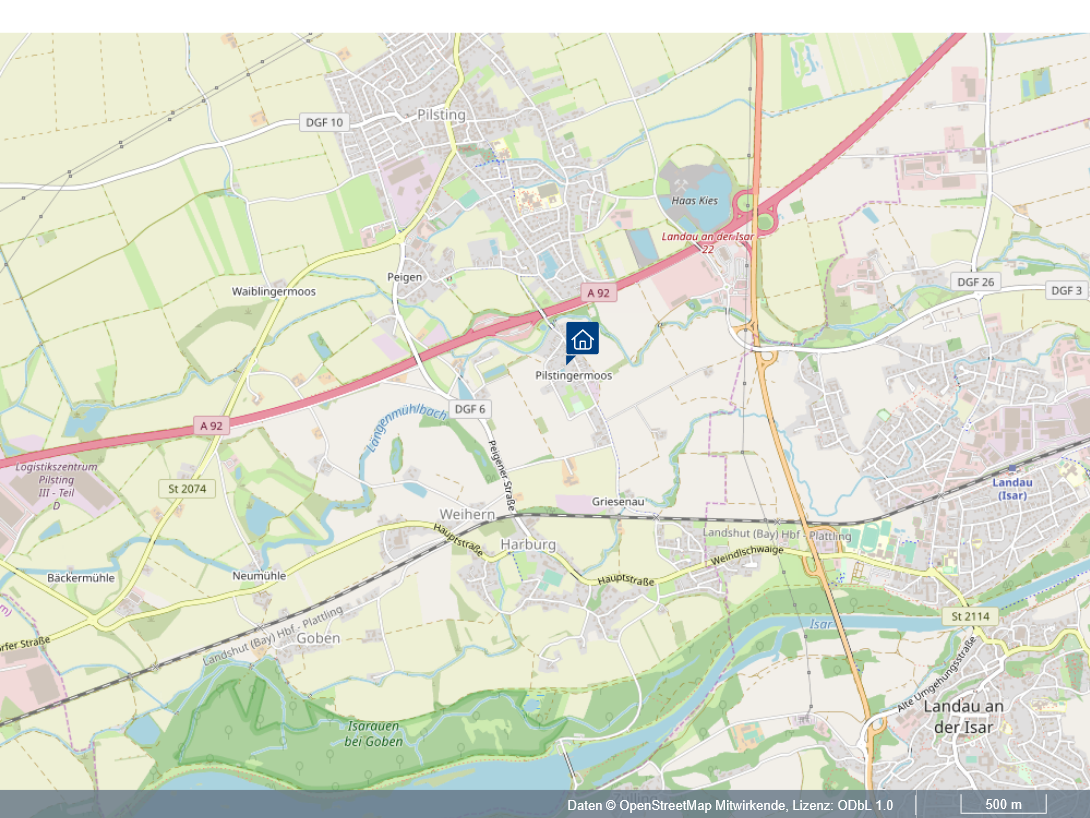Click the blue house location marker
Viewport: 1090px width, 818px height.
point(582,339)
